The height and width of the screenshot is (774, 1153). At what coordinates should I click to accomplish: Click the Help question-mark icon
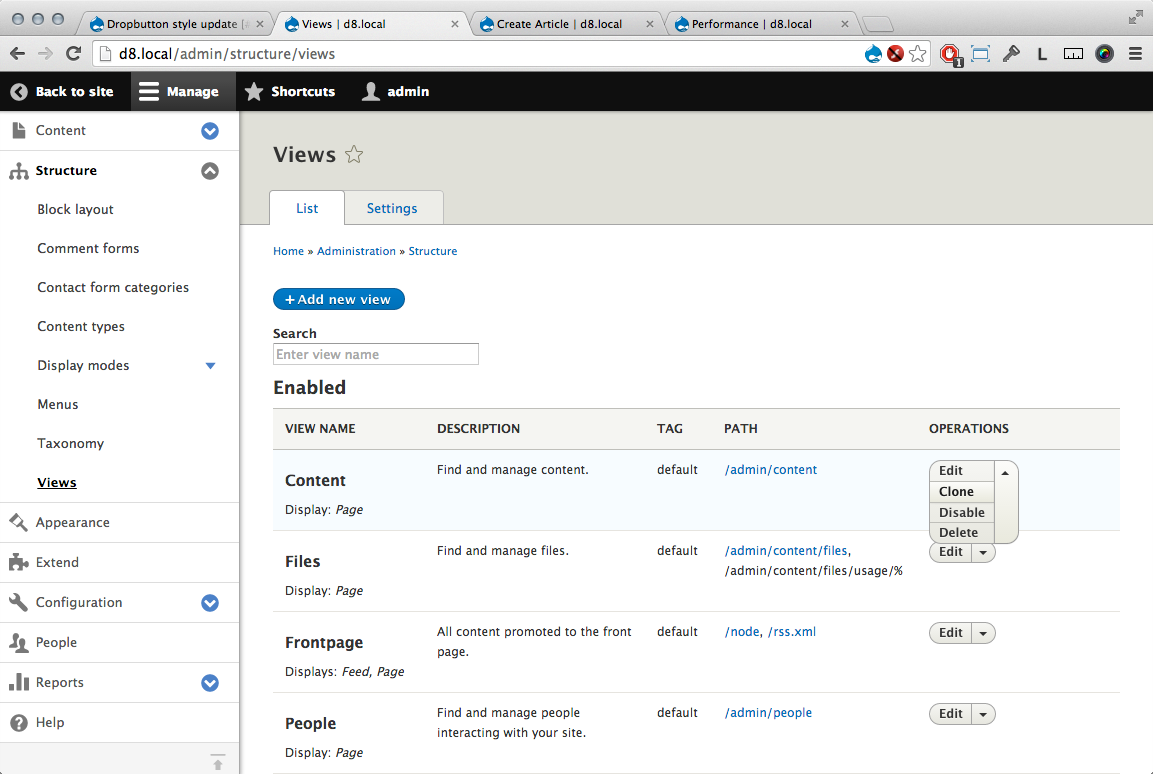point(17,722)
